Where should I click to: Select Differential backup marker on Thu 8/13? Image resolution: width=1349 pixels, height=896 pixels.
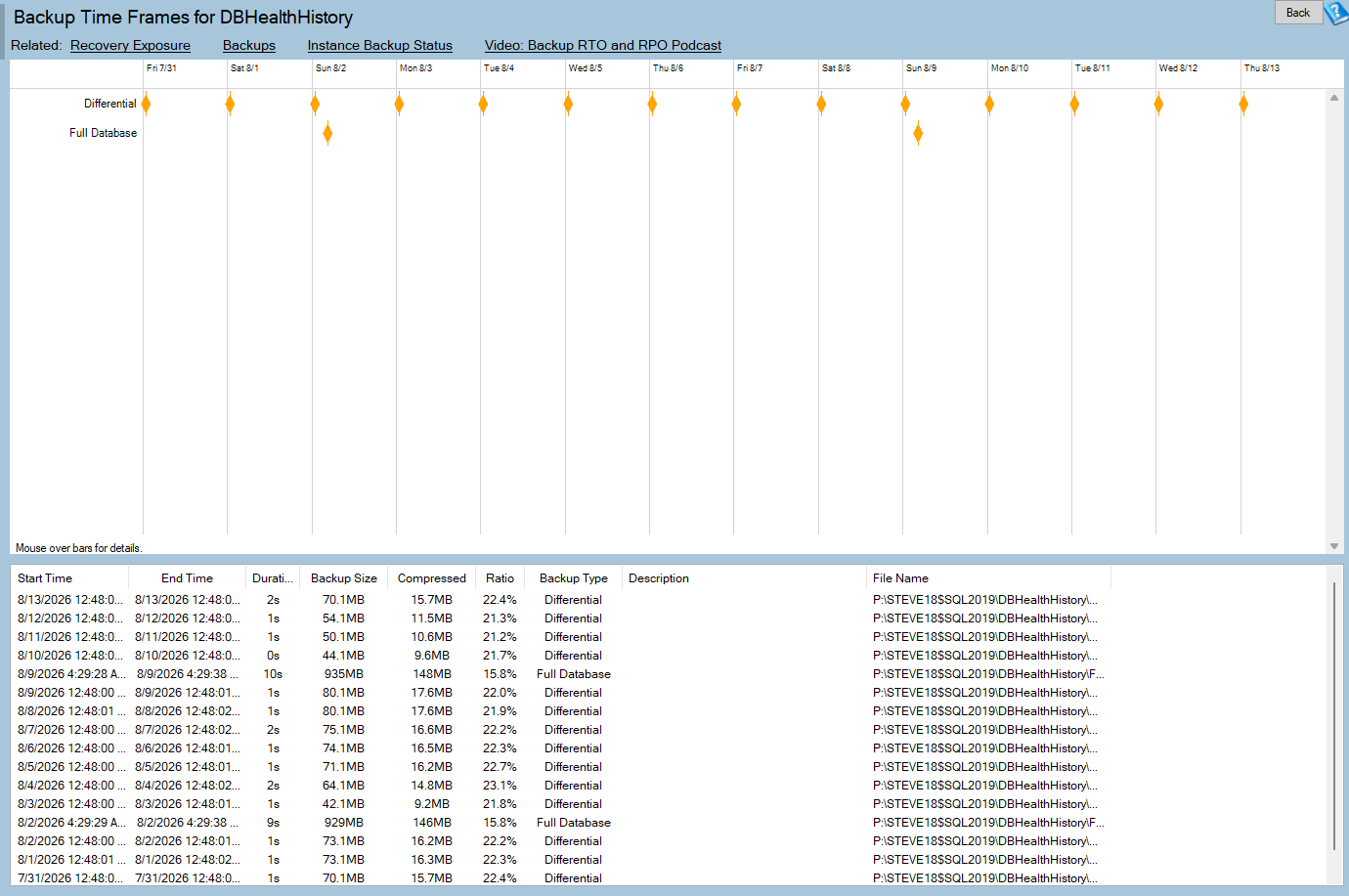click(x=1243, y=104)
